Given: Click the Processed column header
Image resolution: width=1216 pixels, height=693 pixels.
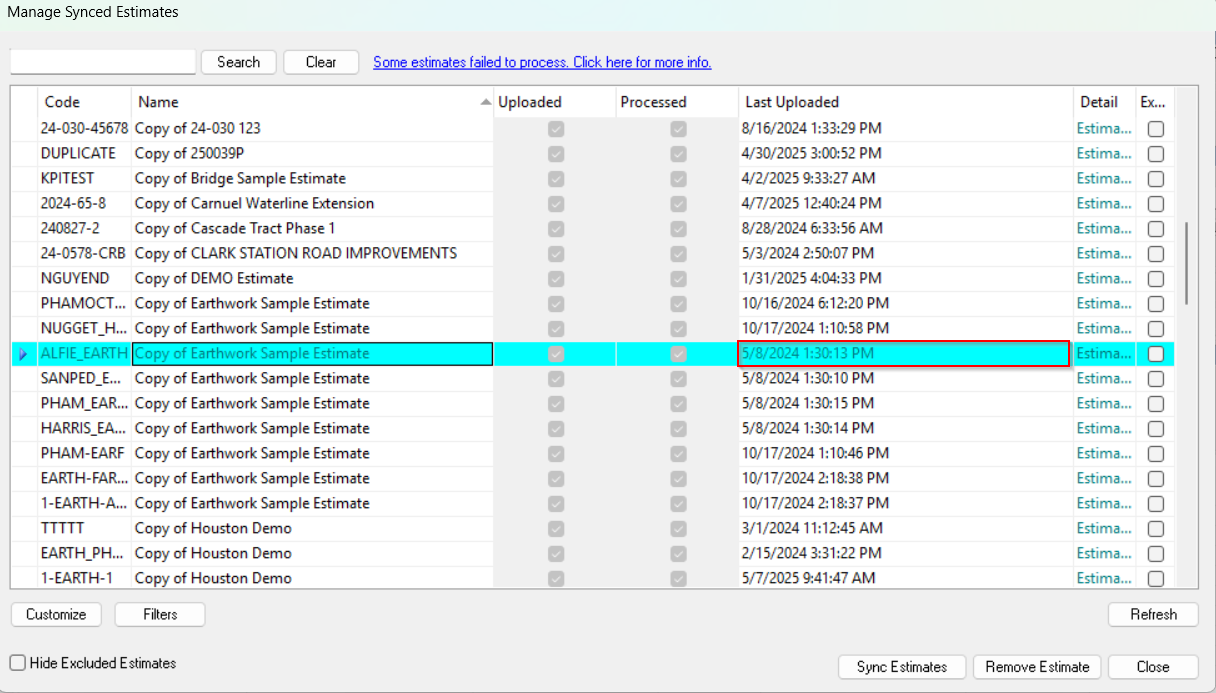Looking at the screenshot, I should click(x=675, y=102).
